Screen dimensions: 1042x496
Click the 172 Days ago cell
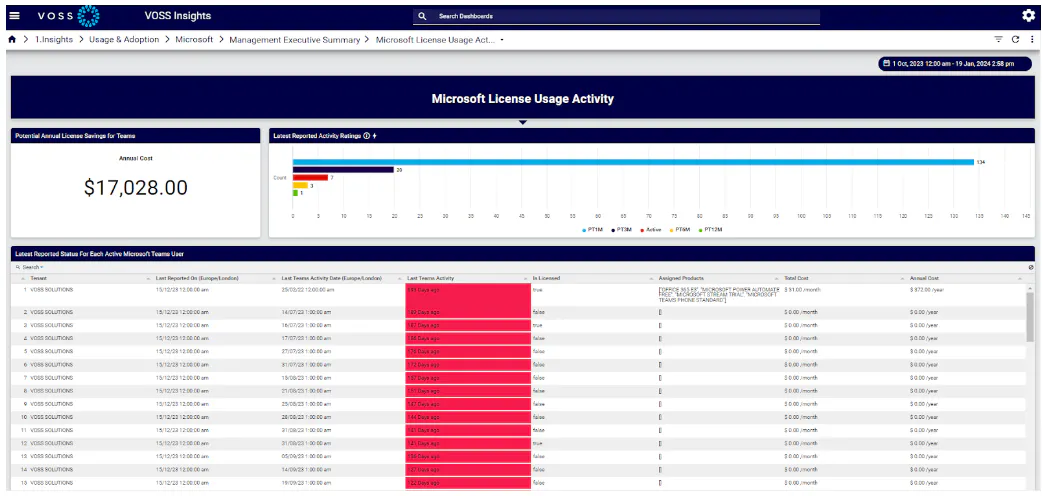pyautogui.click(x=469, y=364)
